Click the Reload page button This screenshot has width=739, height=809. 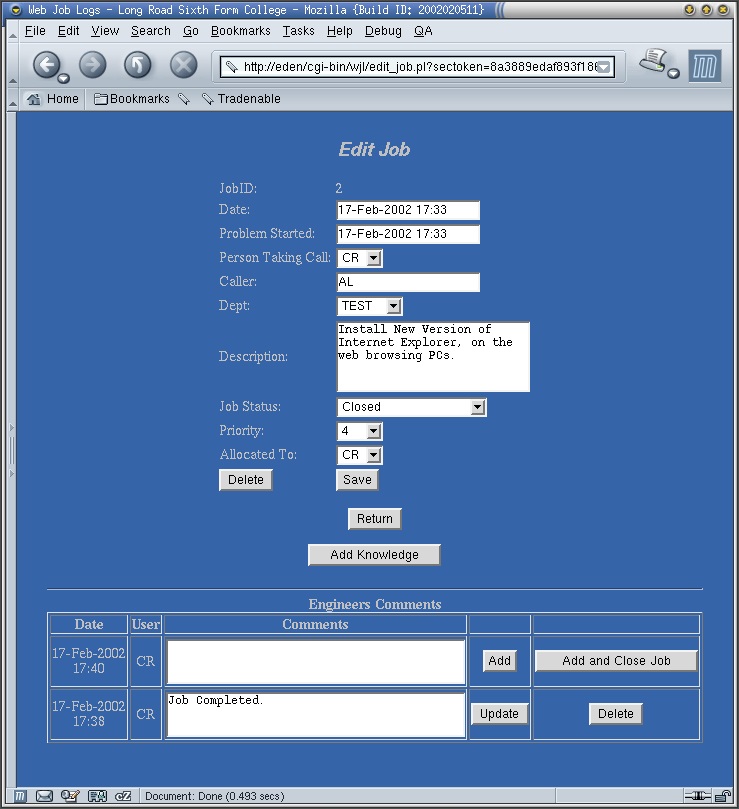pyautogui.click(x=138, y=65)
